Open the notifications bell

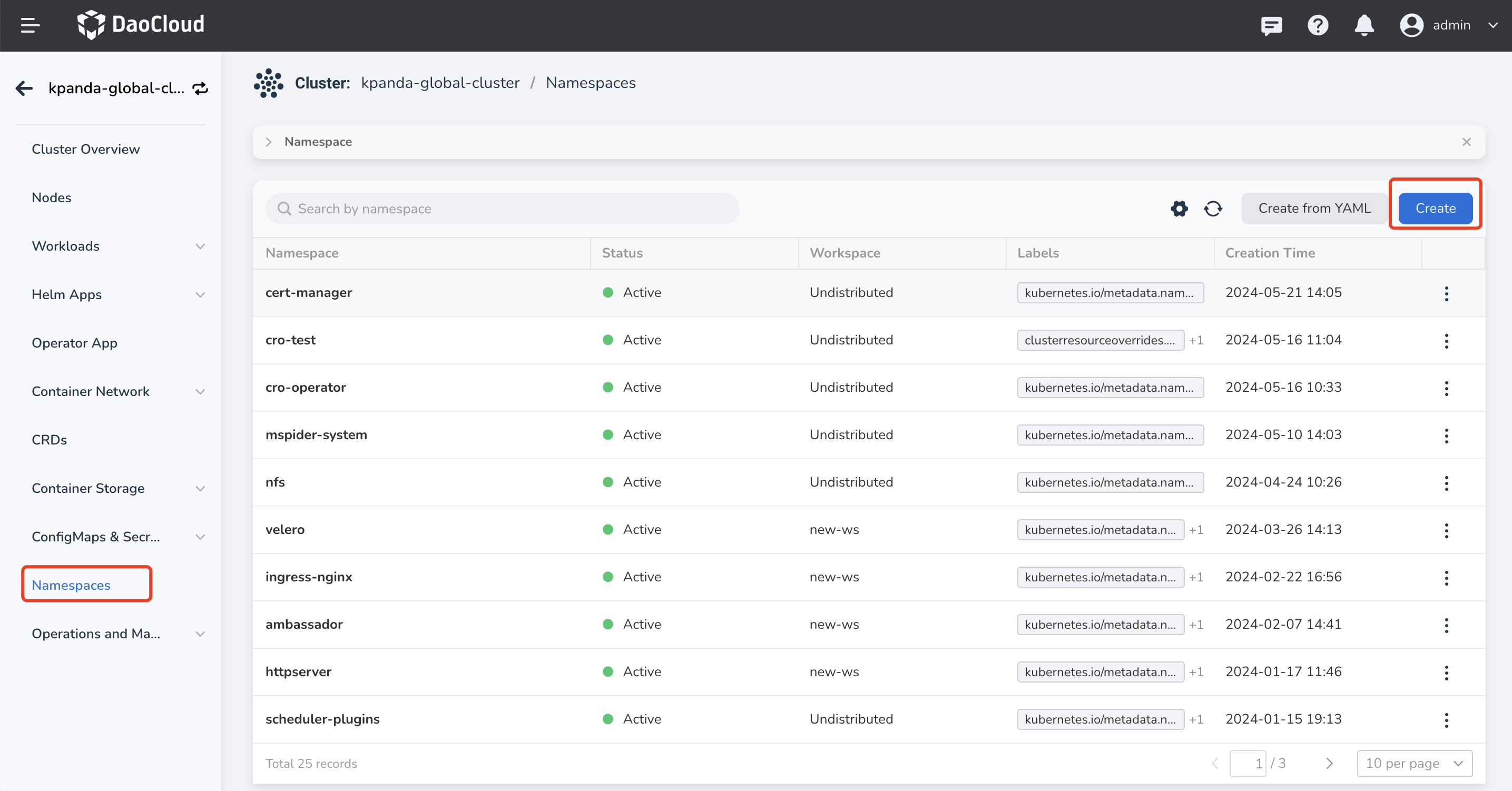pyautogui.click(x=1363, y=25)
